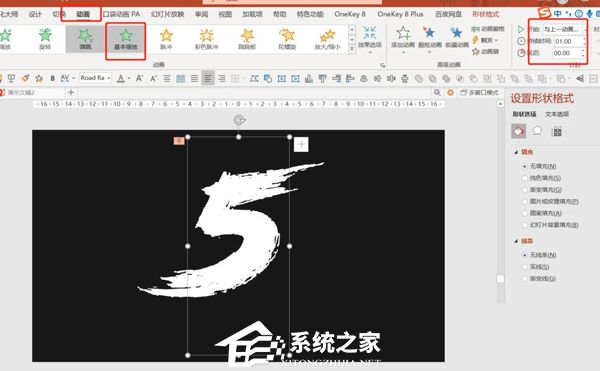Select the 实线(S) solid line radio

point(525,267)
